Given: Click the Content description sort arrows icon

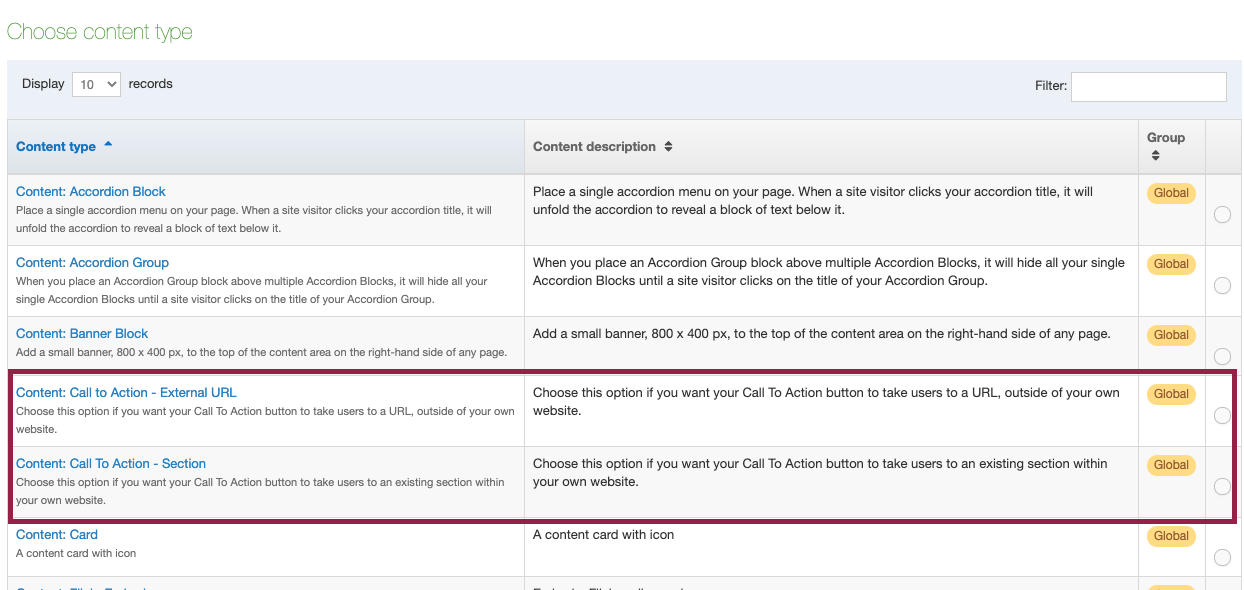Looking at the screenshot, I should (668, 146).
